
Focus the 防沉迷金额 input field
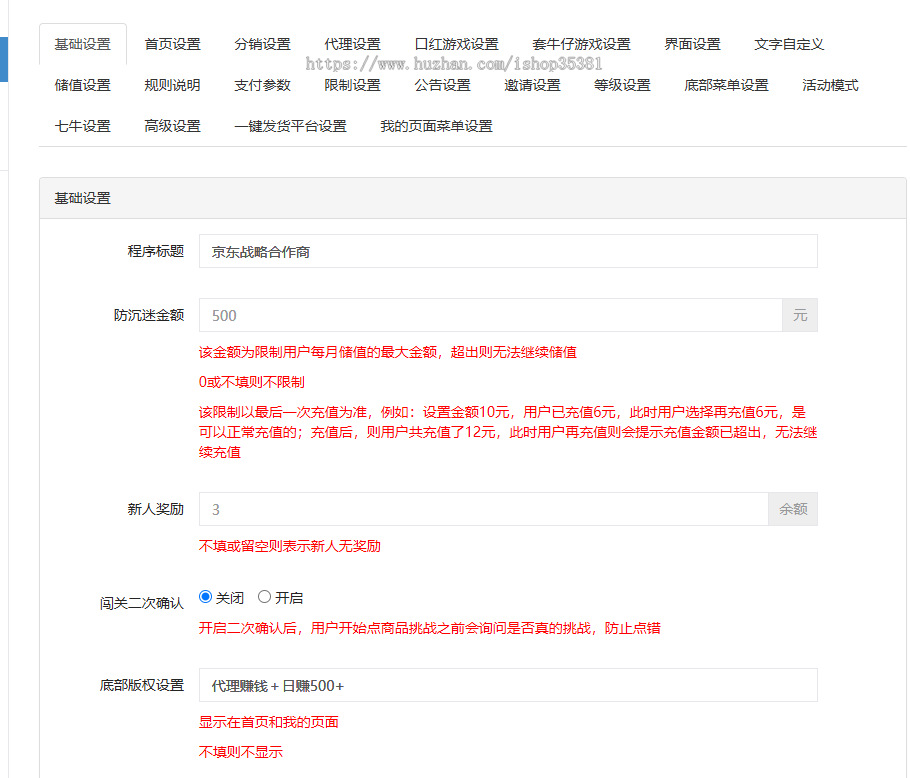click(490, 315)
